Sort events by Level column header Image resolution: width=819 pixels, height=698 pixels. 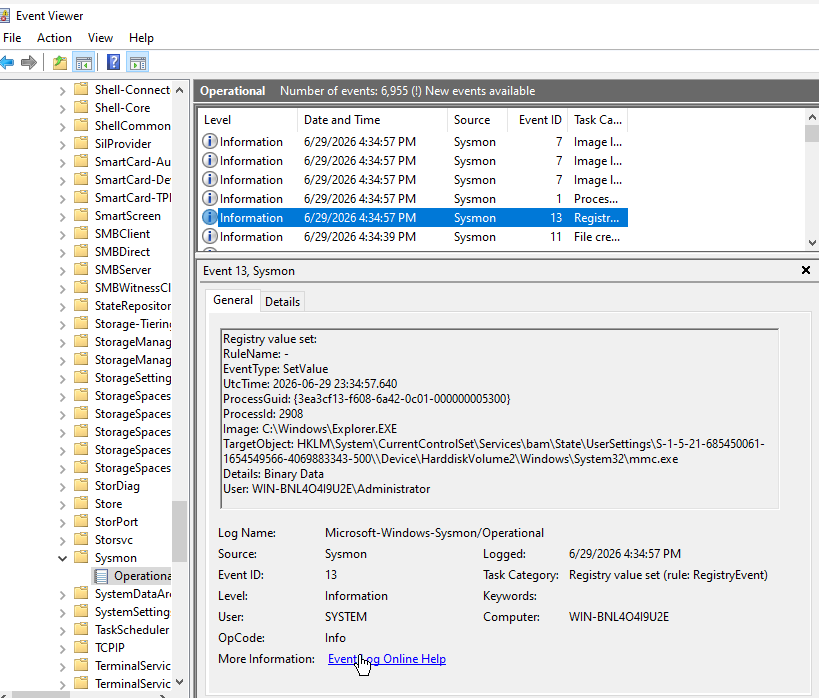point(248,120)
